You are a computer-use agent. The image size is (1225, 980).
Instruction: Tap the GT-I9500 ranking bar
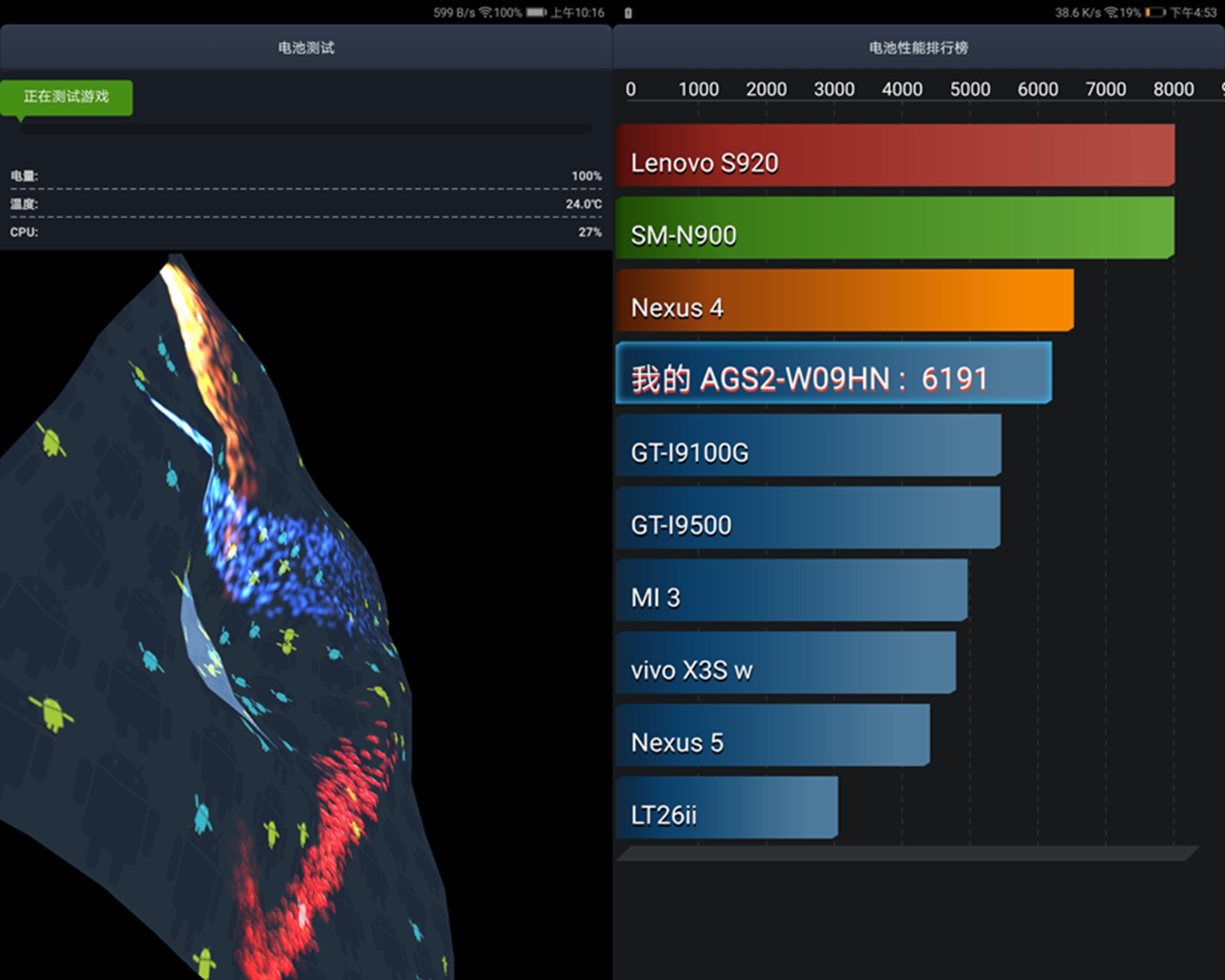807,518
